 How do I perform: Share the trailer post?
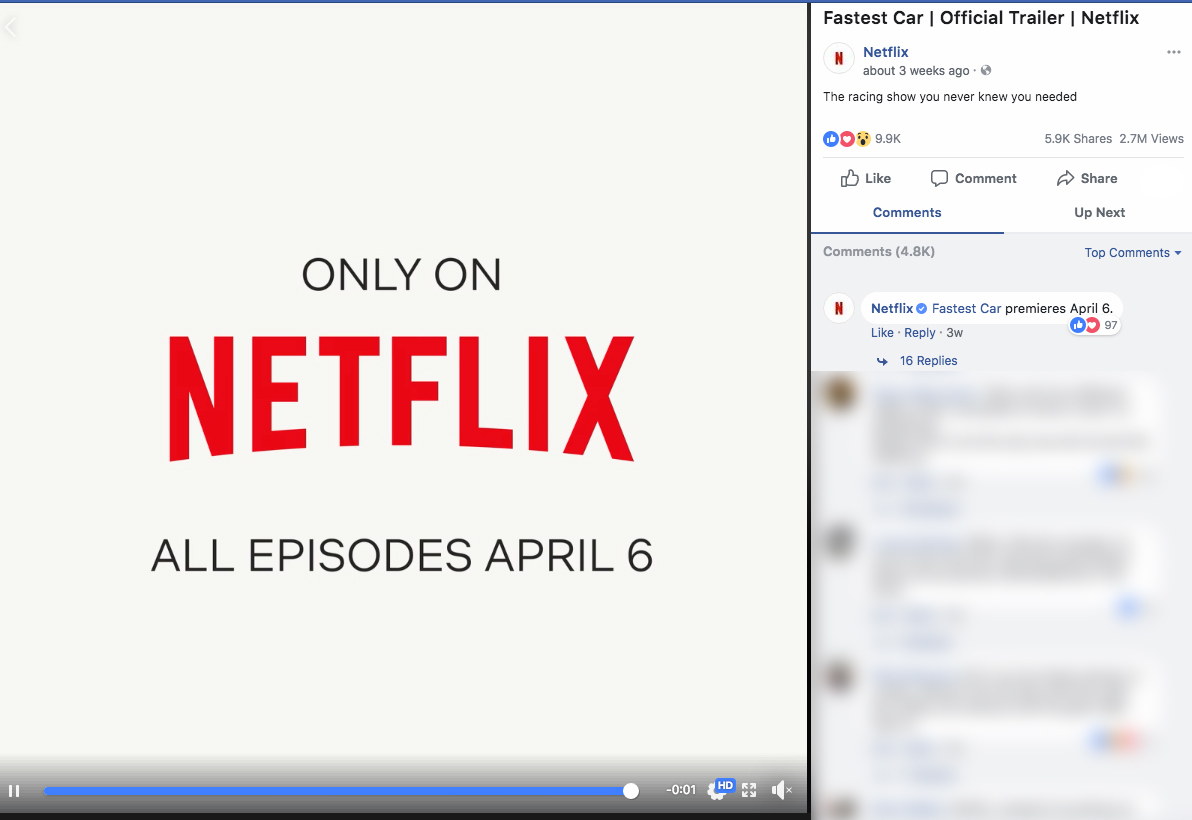coord(1087,178)
